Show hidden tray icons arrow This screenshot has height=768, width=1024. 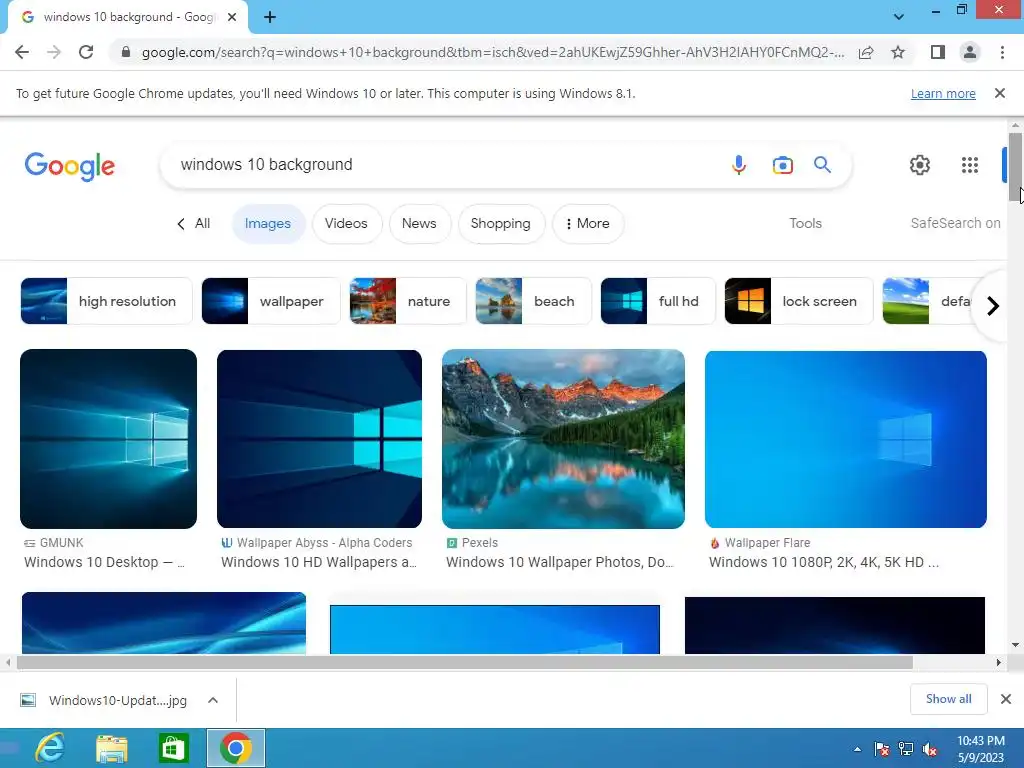click(x=857, y=749)
